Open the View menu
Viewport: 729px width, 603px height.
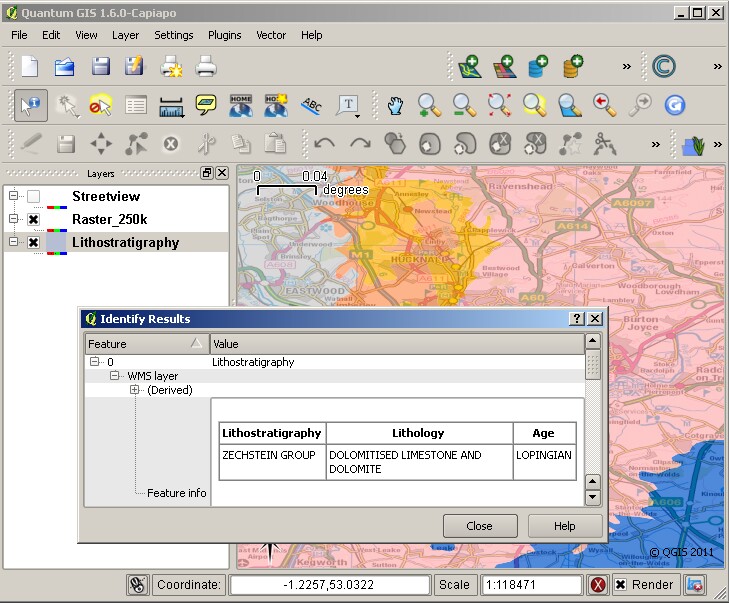(86, 35)
